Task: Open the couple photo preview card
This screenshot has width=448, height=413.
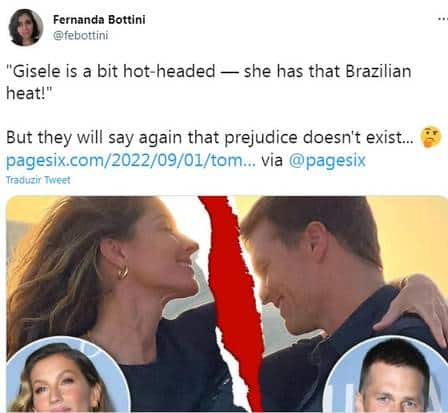Action: coord(227,304)
